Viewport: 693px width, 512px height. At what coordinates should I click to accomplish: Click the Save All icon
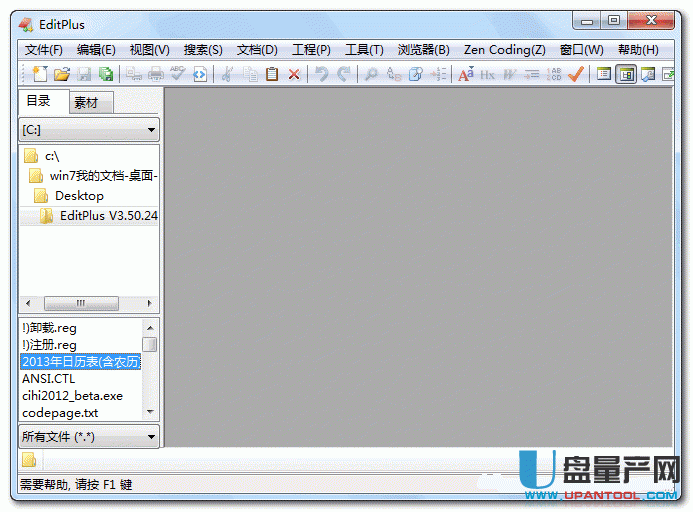tap(106, 74)
